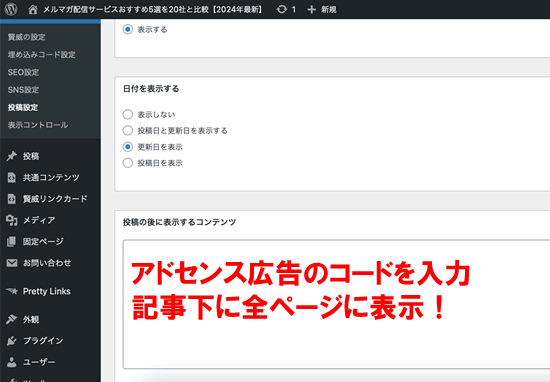Click inside 投稿の後に表示するコンテンツ textarea
This screenshot has width=550, height=382.
pyautogui.click(x=336, y=304)
